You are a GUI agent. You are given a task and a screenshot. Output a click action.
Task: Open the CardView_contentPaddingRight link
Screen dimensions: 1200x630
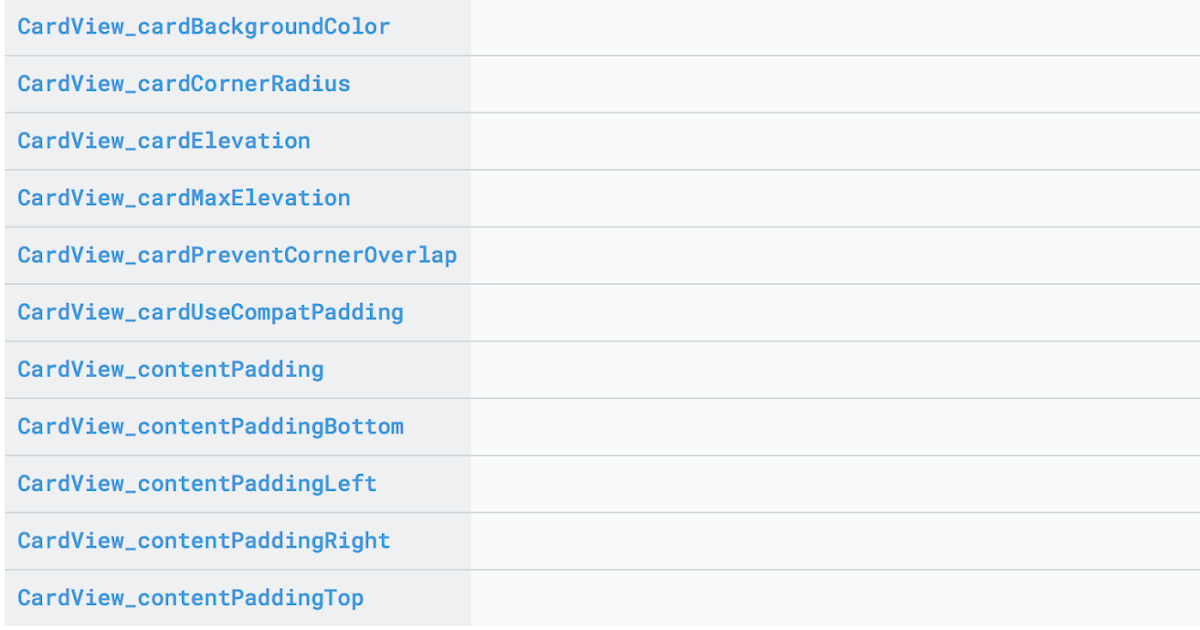click(x=204, y=540)
